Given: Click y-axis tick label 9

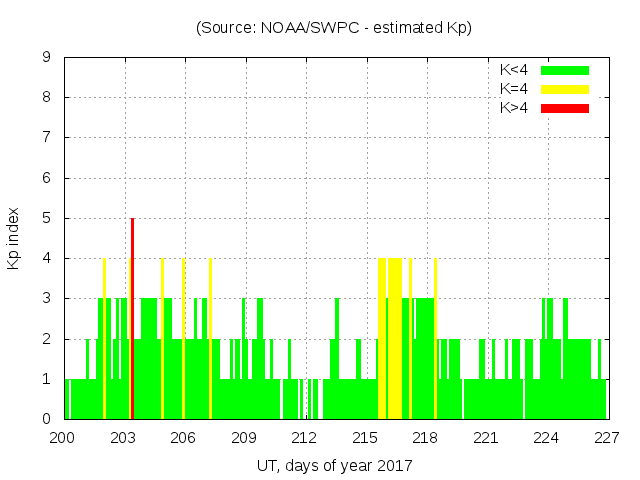Looking at the screenshot, I should [x=47, y=57].
